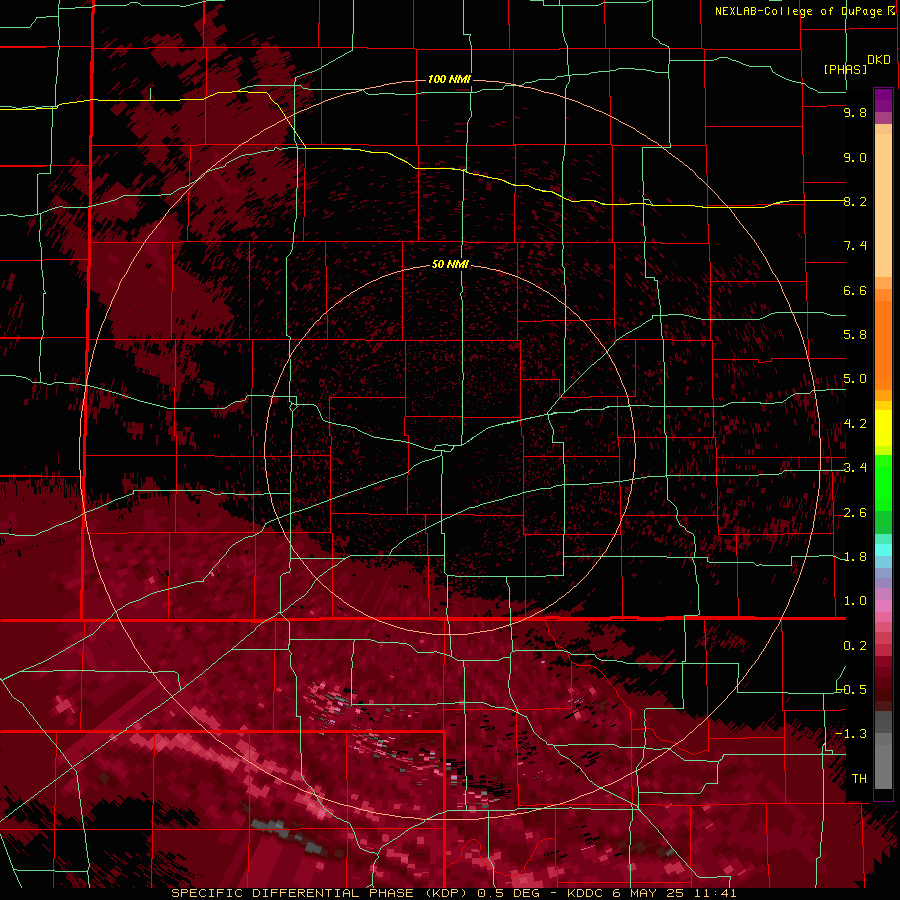Click the 9.8 value on the scale
This screenshot has height=900, width=900.
855,112
